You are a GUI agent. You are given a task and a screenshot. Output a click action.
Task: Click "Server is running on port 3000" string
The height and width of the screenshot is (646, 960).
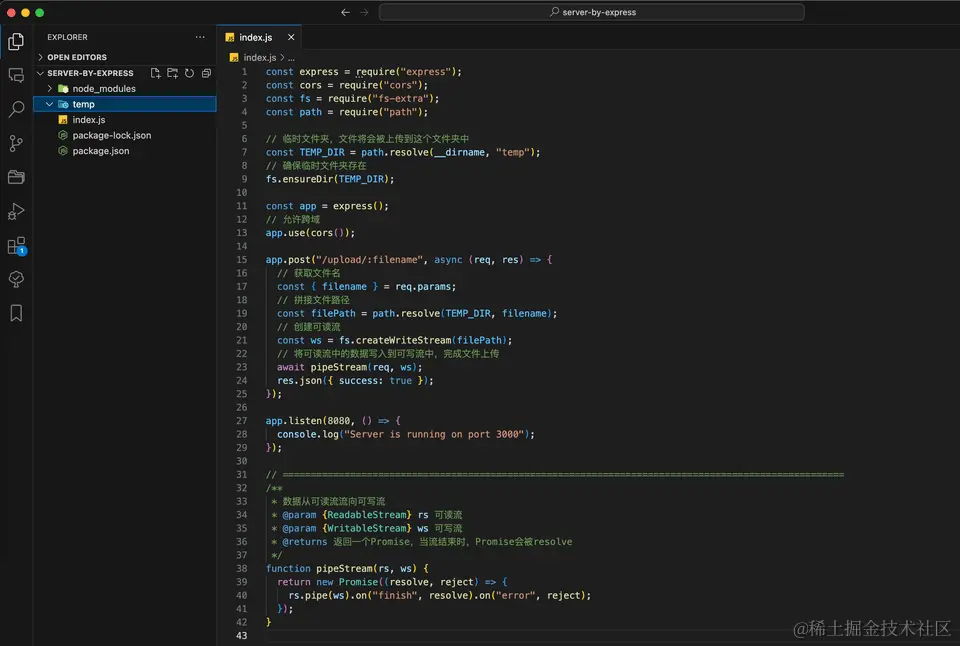(433, 434)
